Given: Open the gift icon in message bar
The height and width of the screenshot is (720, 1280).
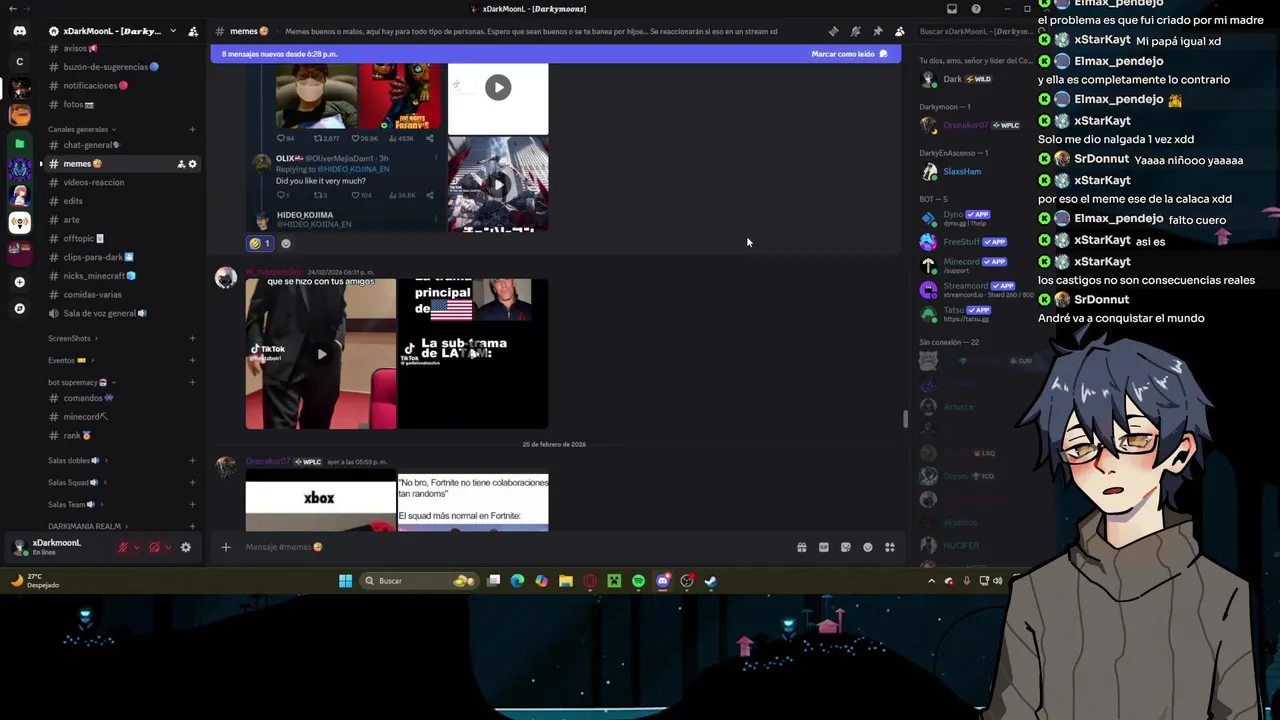Looking at the screenshot, I should tap(801, 547).
